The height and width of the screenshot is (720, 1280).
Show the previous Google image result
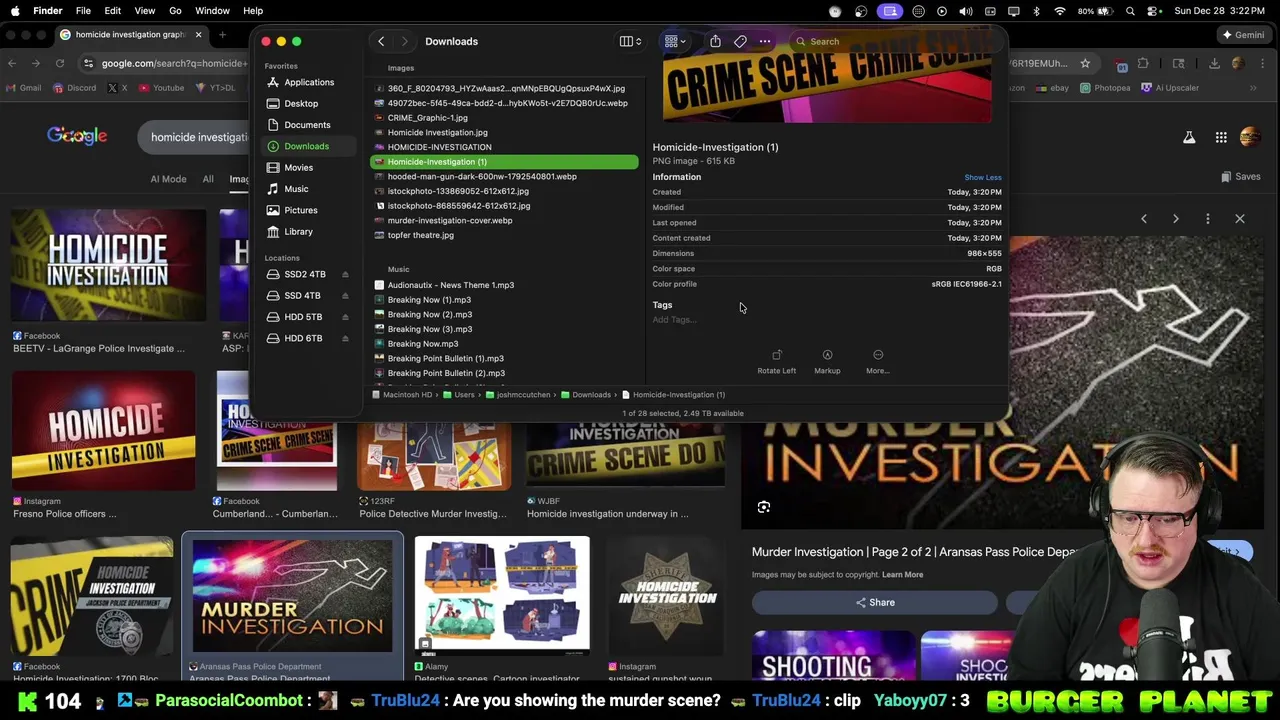pos(1144,218)
